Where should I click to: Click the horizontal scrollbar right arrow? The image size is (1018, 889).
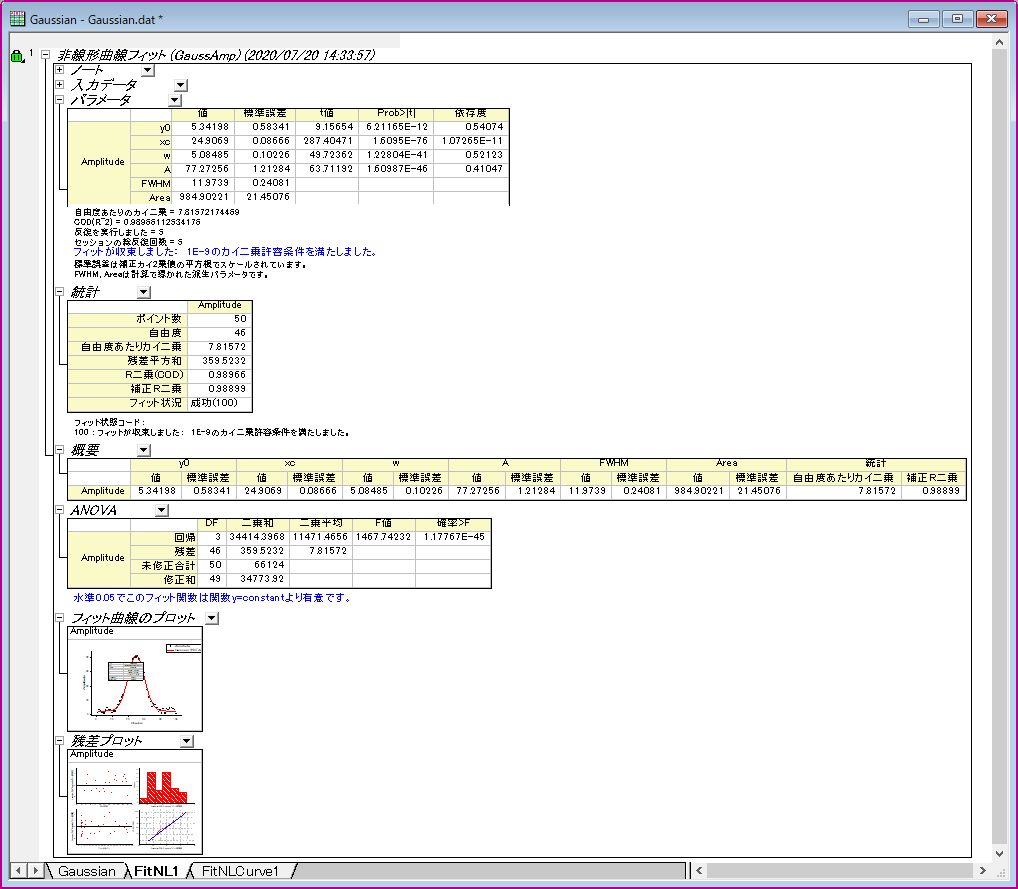coord(982,870)
